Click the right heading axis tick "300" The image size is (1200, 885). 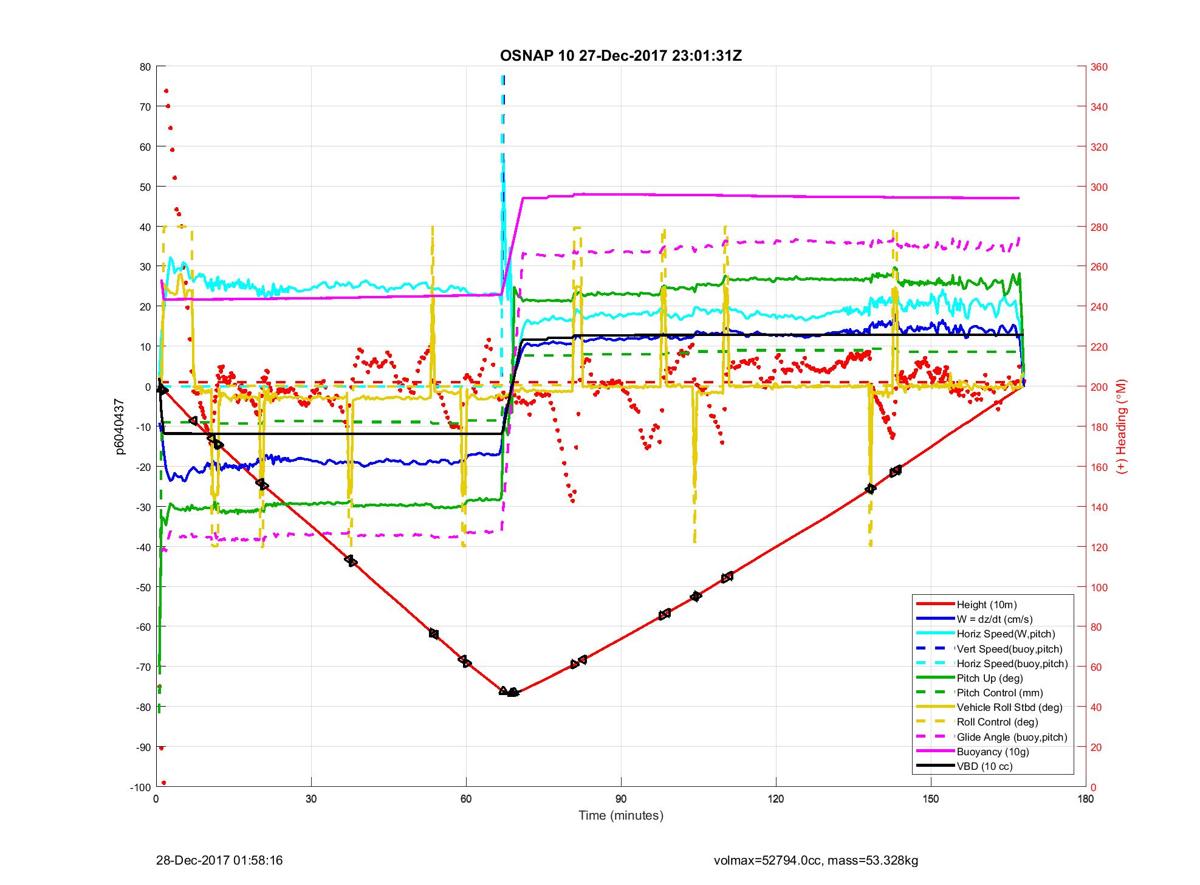[1101, 187]
